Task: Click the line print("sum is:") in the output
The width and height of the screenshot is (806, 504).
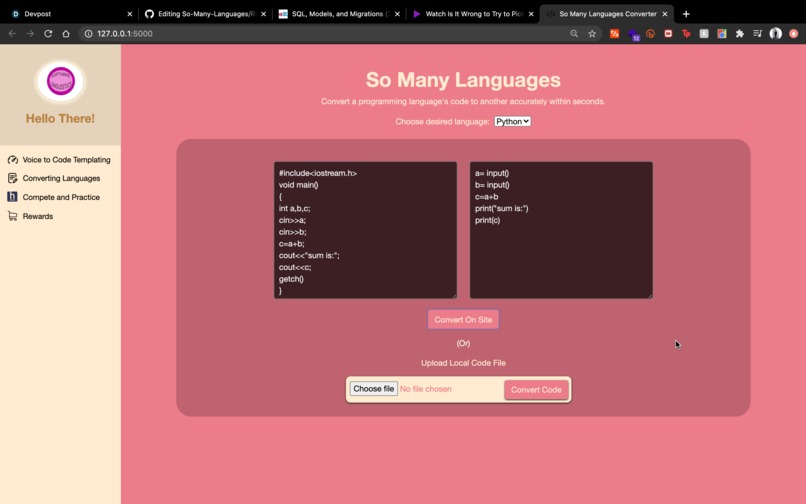Action: (501, 208)
